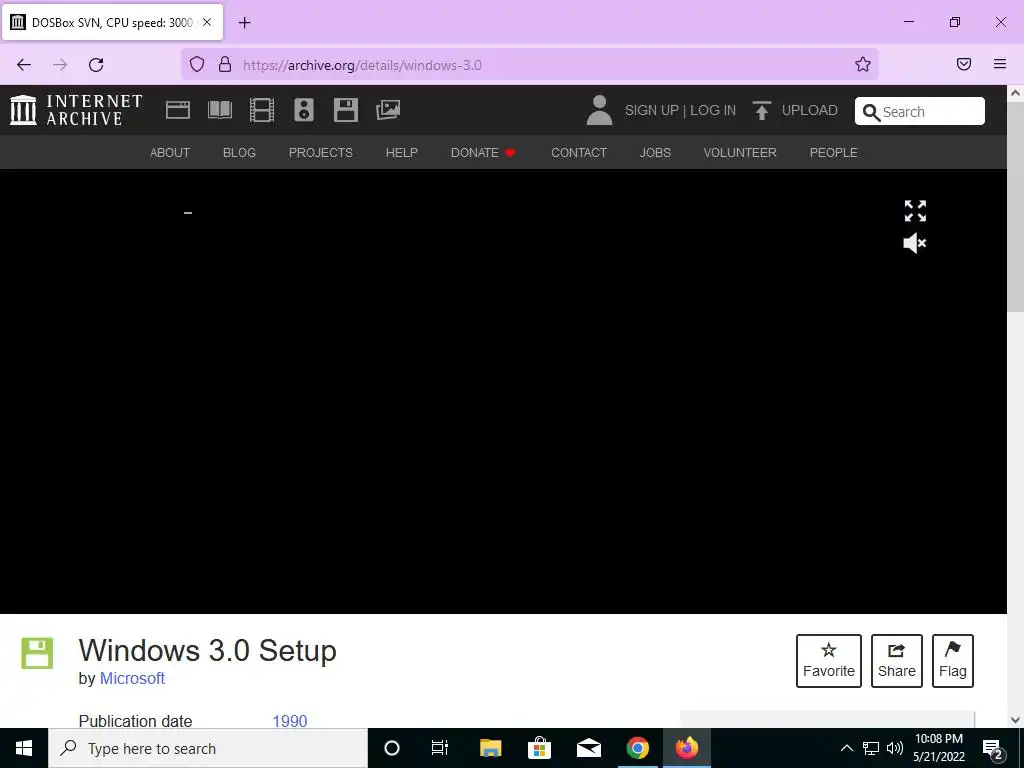1024x768 pixels.
Task: Click LOG IN link
Action: point(713,110)
